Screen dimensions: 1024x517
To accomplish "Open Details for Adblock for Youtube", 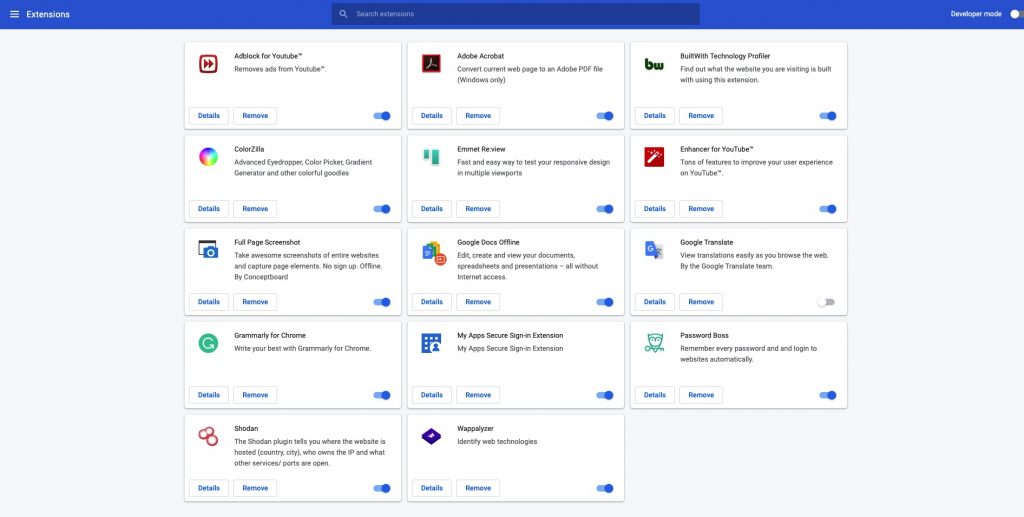I will coord(209,116).
